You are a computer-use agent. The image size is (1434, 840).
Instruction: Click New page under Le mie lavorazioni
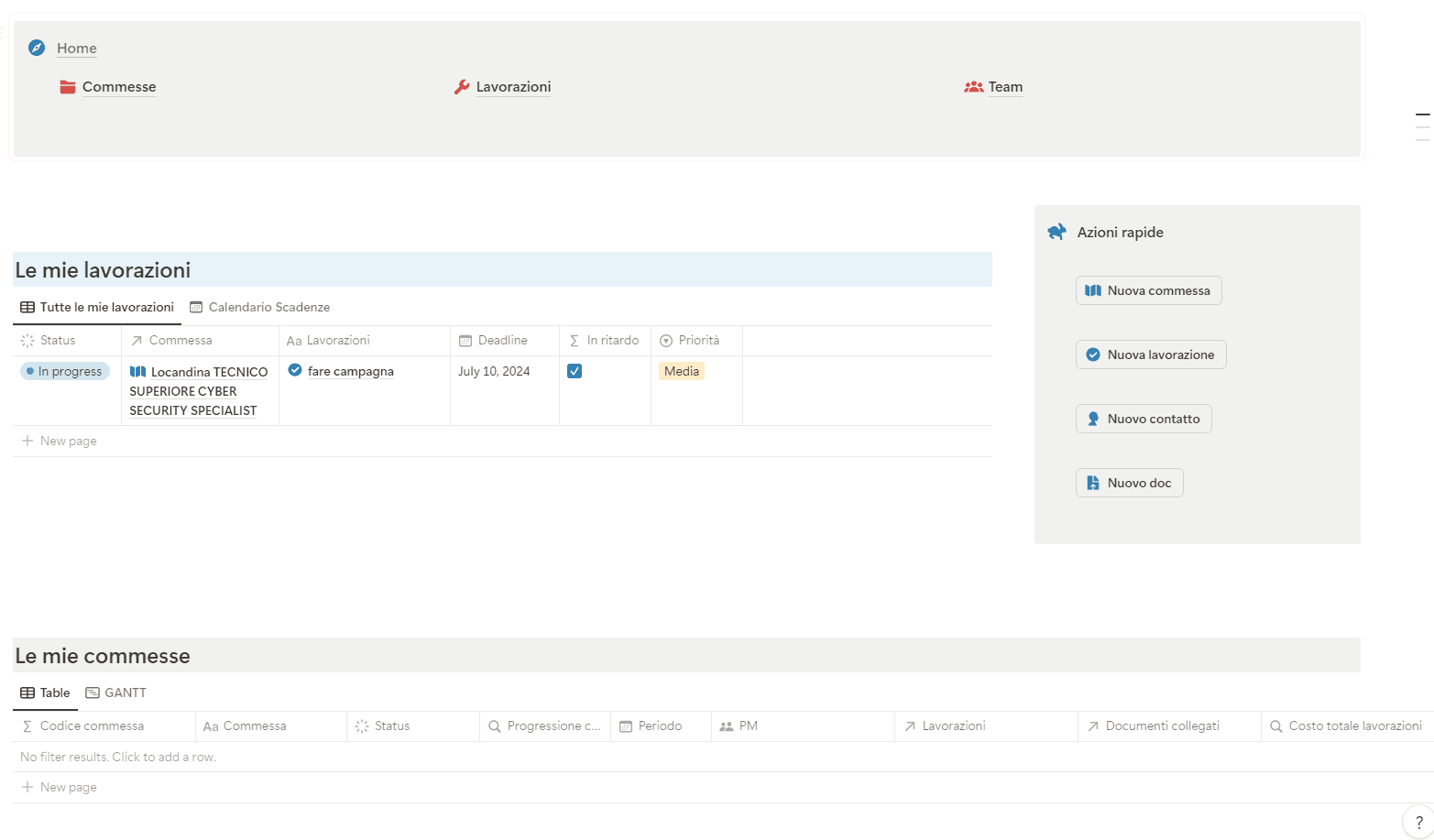click(67, 441)
